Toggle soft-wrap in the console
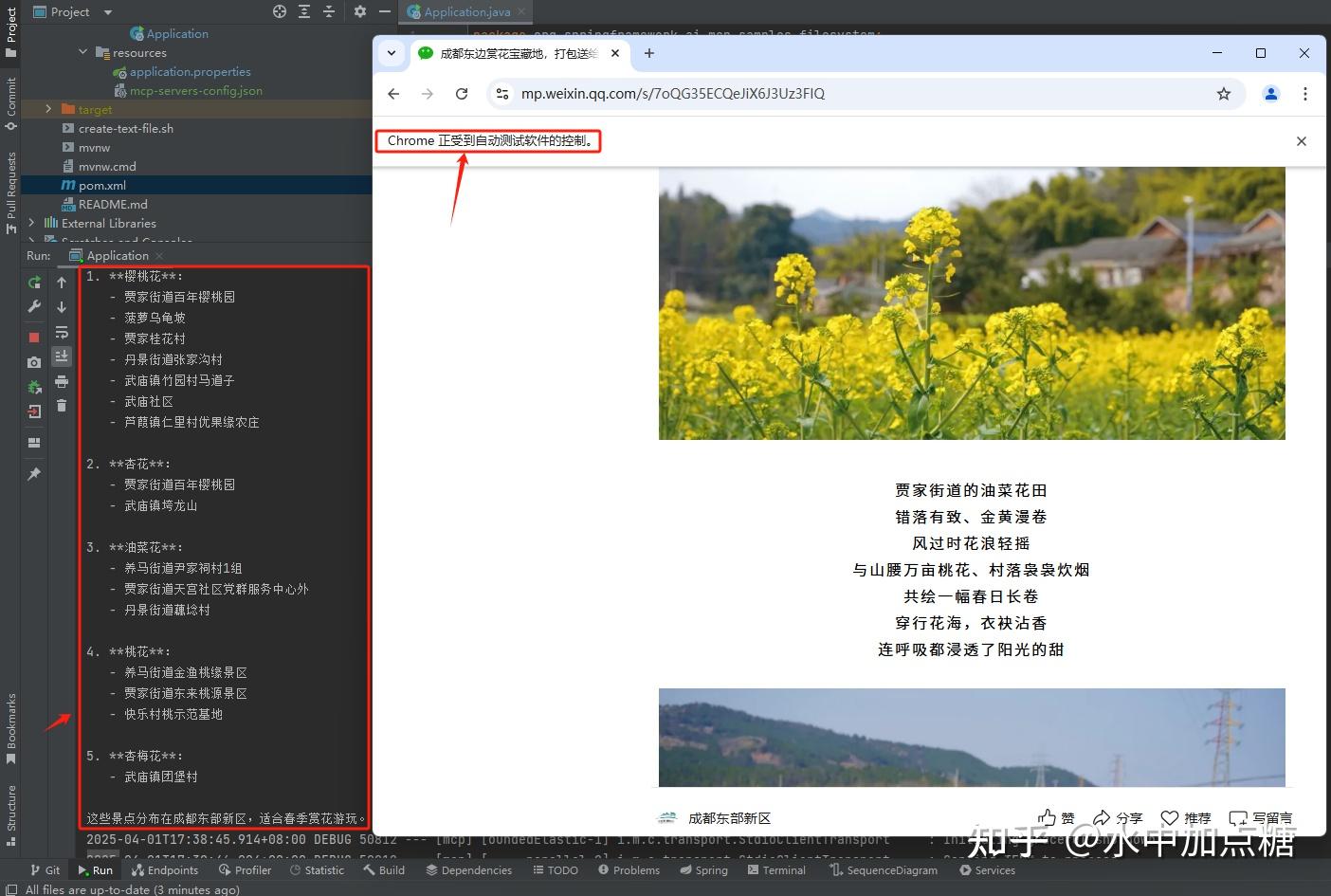This screenshot has width=1331, height=896. pyautogui.click(x=62, y=332)
